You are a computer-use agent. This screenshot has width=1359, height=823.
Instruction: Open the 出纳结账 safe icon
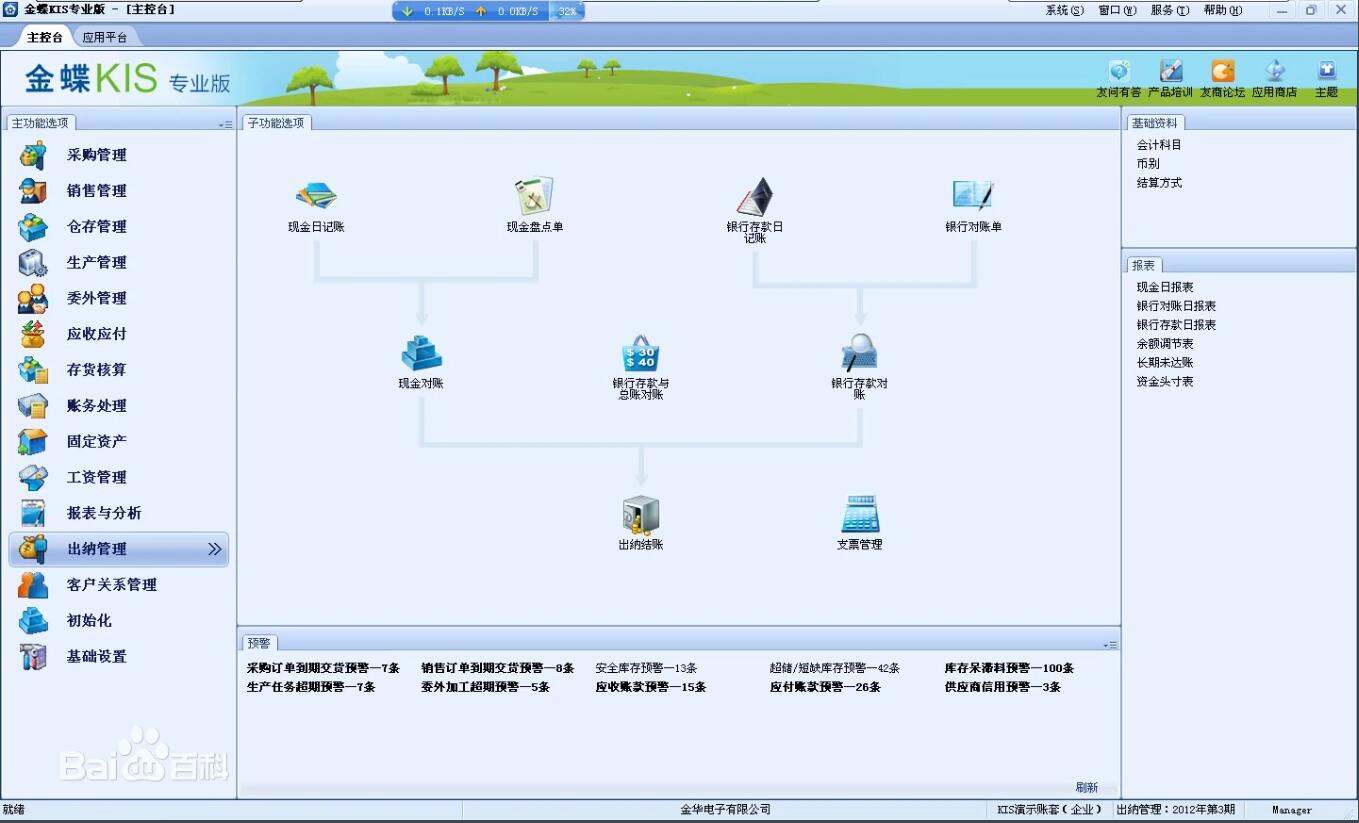click(640, 514)
